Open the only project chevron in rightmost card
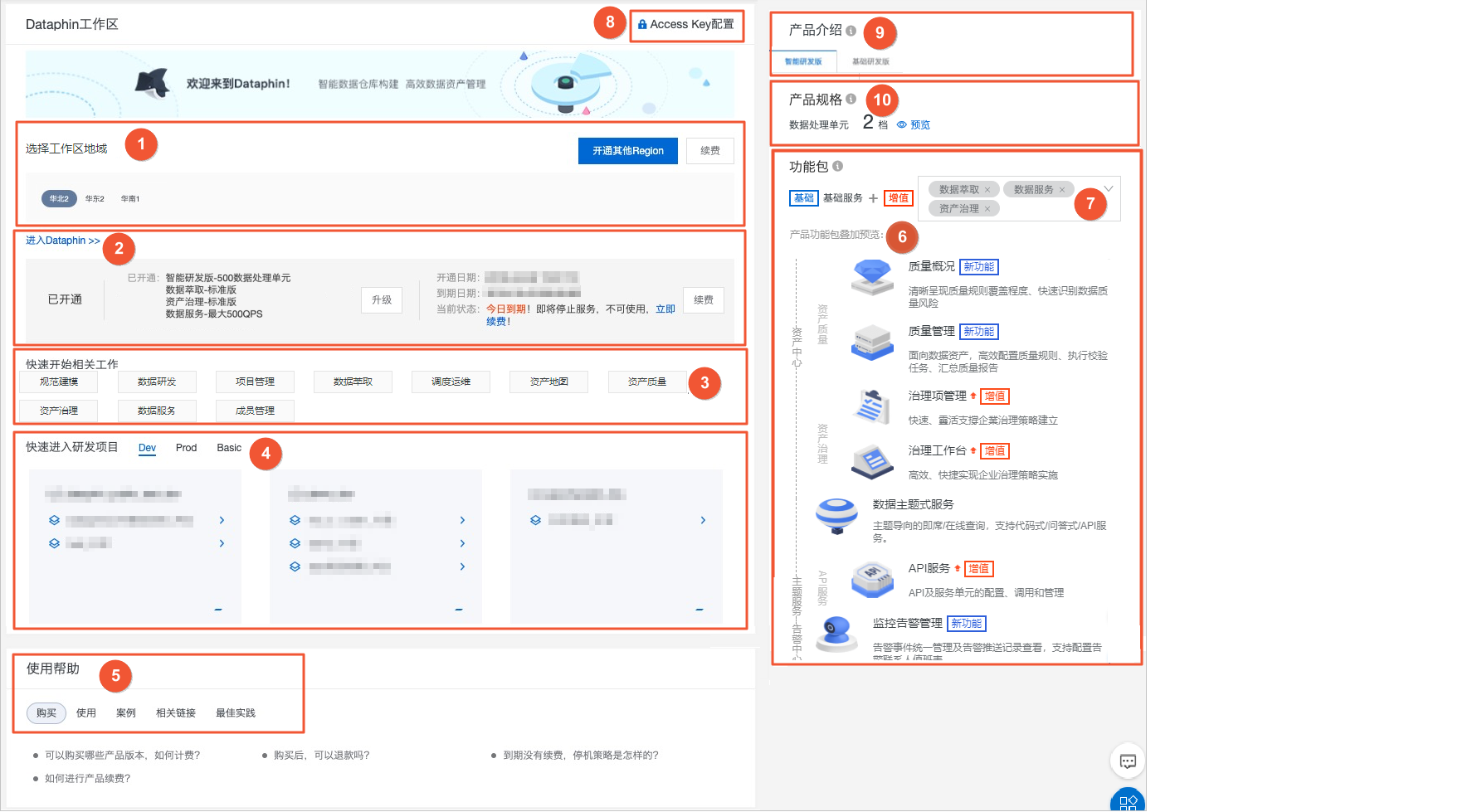 [703, 520]
